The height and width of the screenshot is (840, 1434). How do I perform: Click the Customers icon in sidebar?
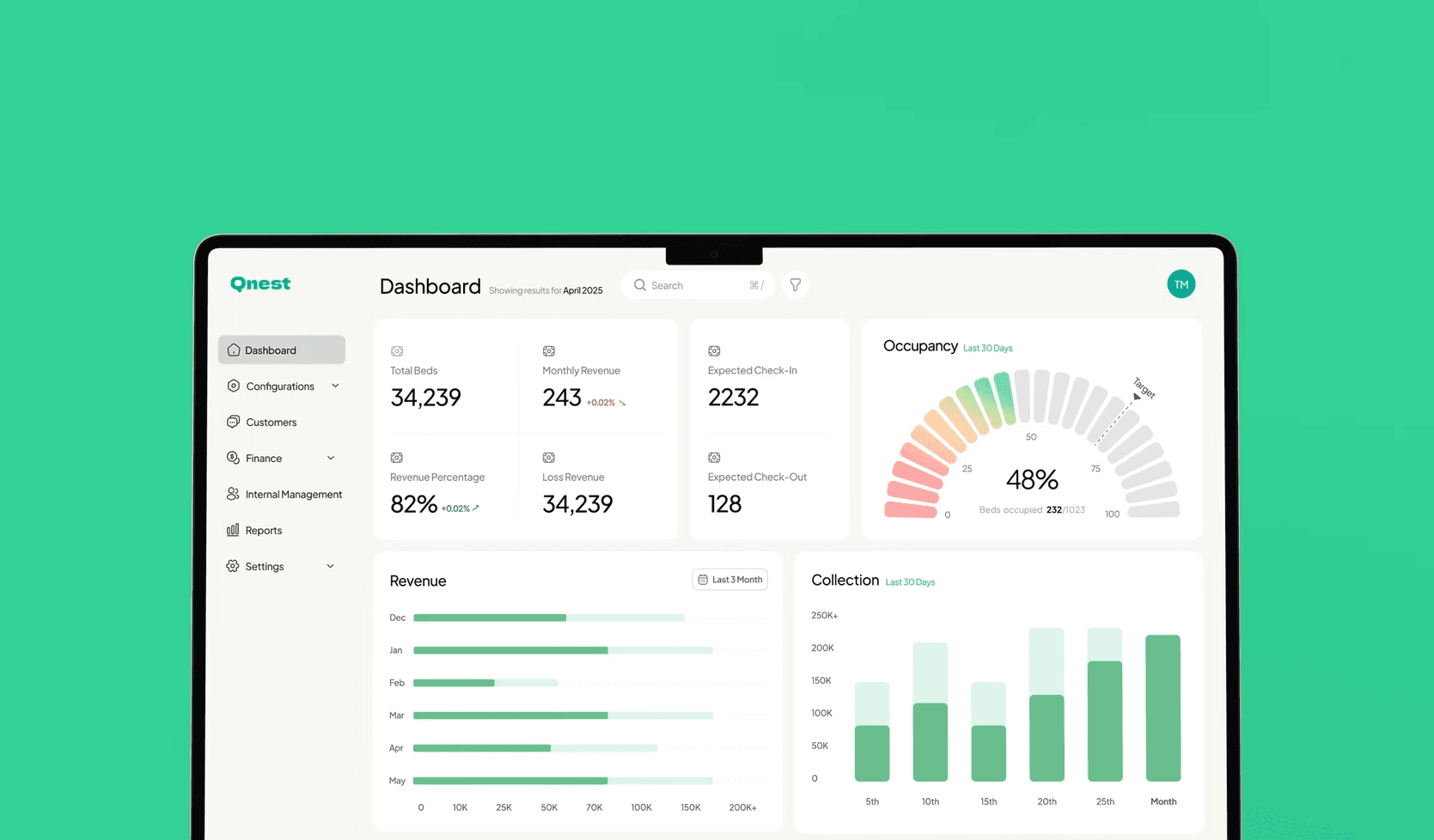tap(233, 422)
